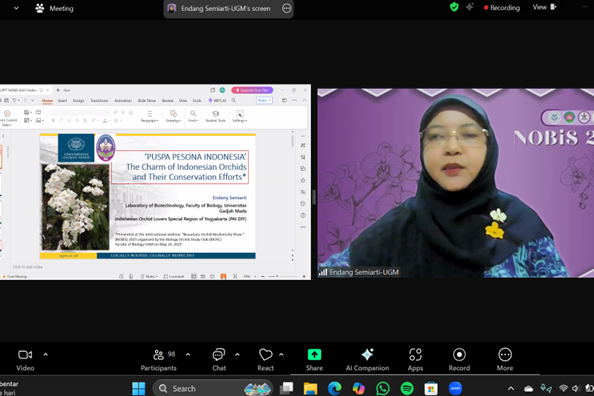The height and width of the screenshot is (396, 594).
Task: Toggle Bold formatting in WPS ribbon
Action: coord(53,121)
